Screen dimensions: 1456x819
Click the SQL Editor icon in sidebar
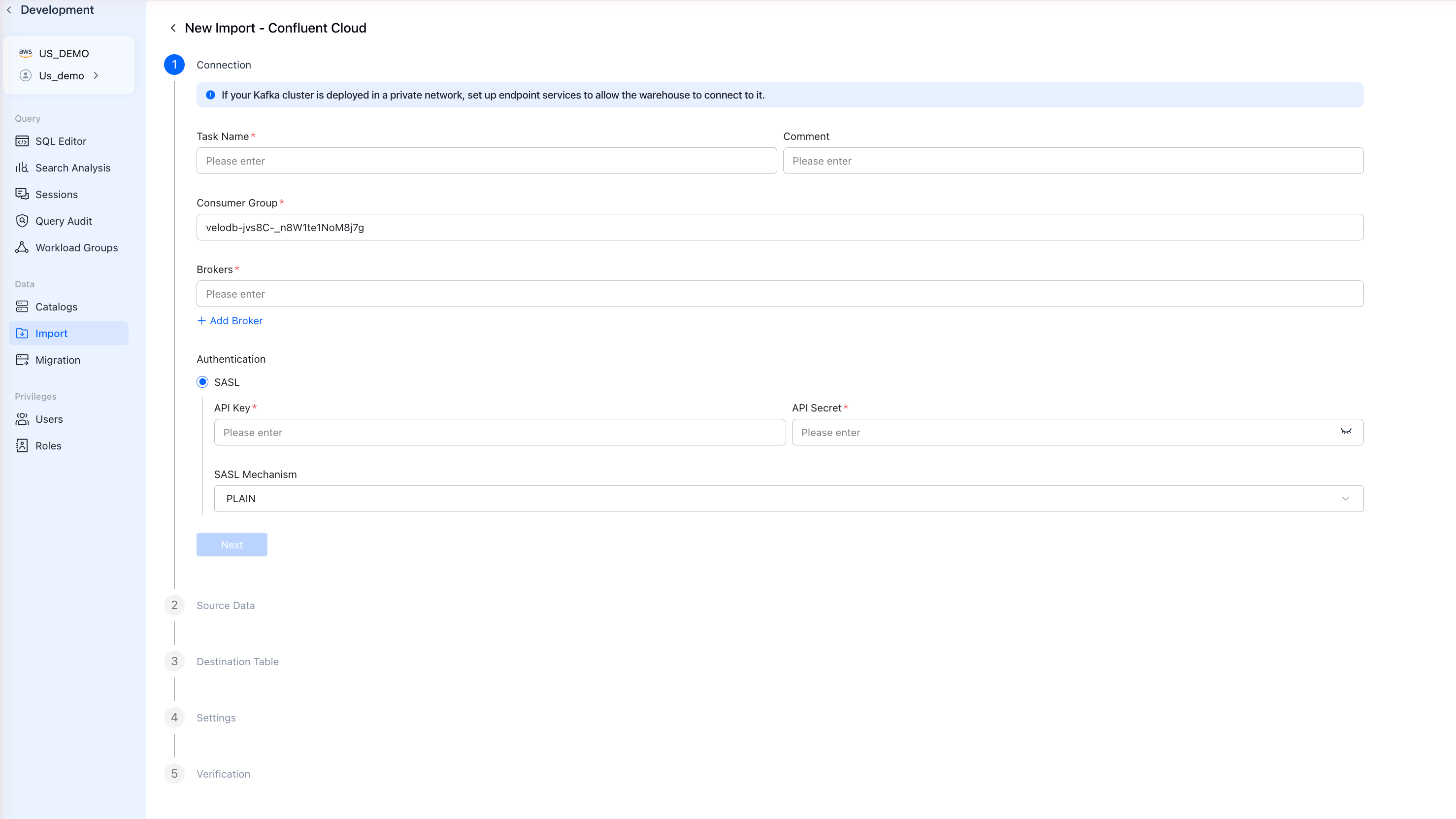(22, 141)
